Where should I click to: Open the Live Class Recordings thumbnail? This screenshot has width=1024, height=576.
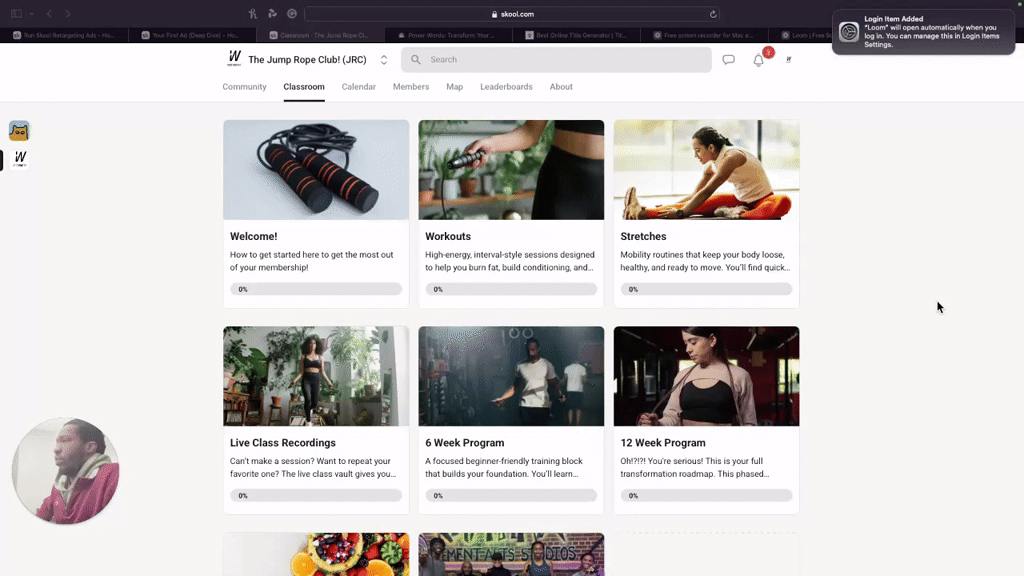[316, 376]
